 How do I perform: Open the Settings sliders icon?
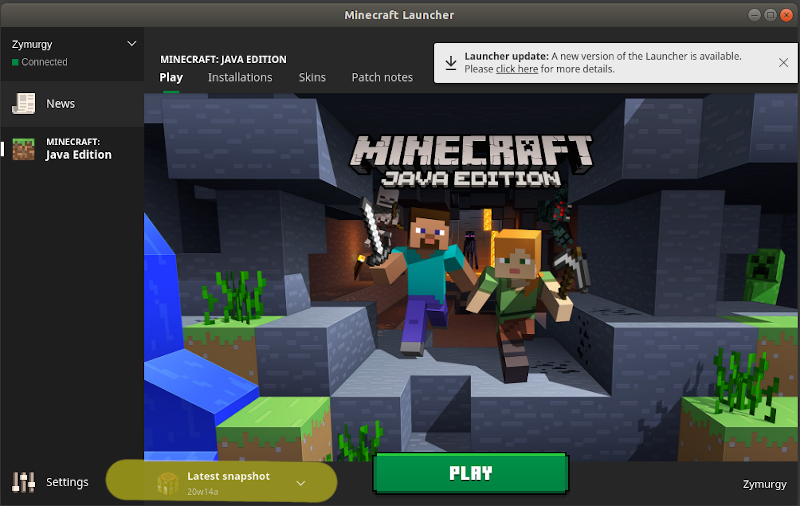(x=23, y=482)
